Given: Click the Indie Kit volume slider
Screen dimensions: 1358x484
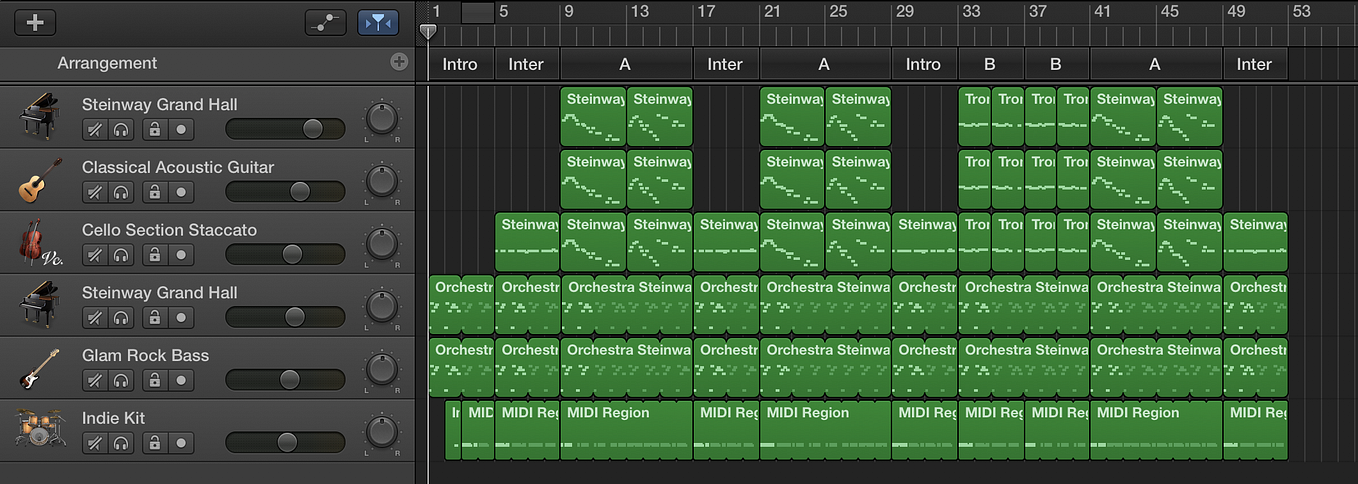Looking at the screenshot, I should (285, 442).
